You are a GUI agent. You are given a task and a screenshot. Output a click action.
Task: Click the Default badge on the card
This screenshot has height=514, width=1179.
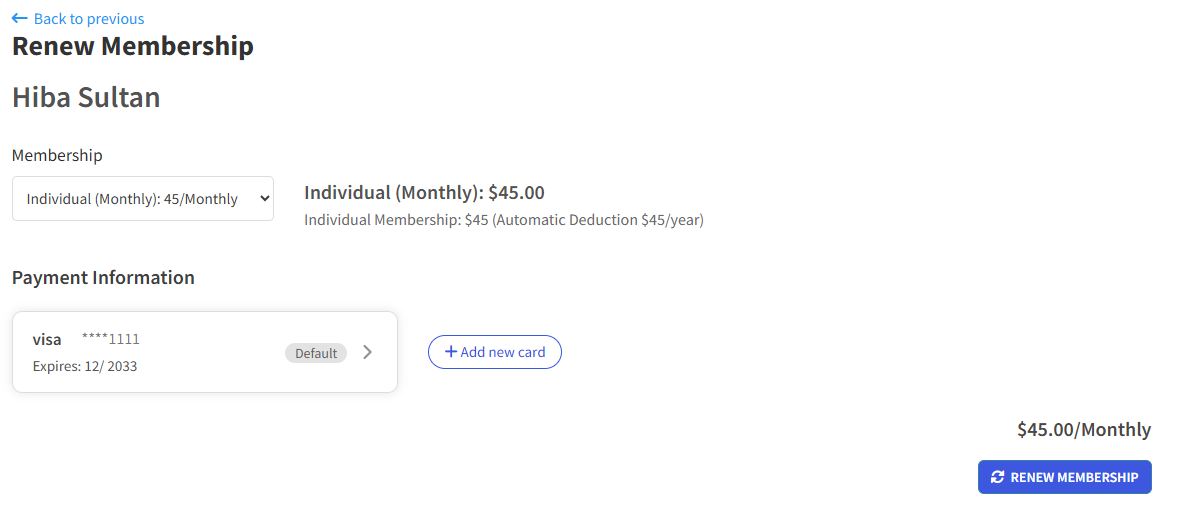[x=316, y=352]
